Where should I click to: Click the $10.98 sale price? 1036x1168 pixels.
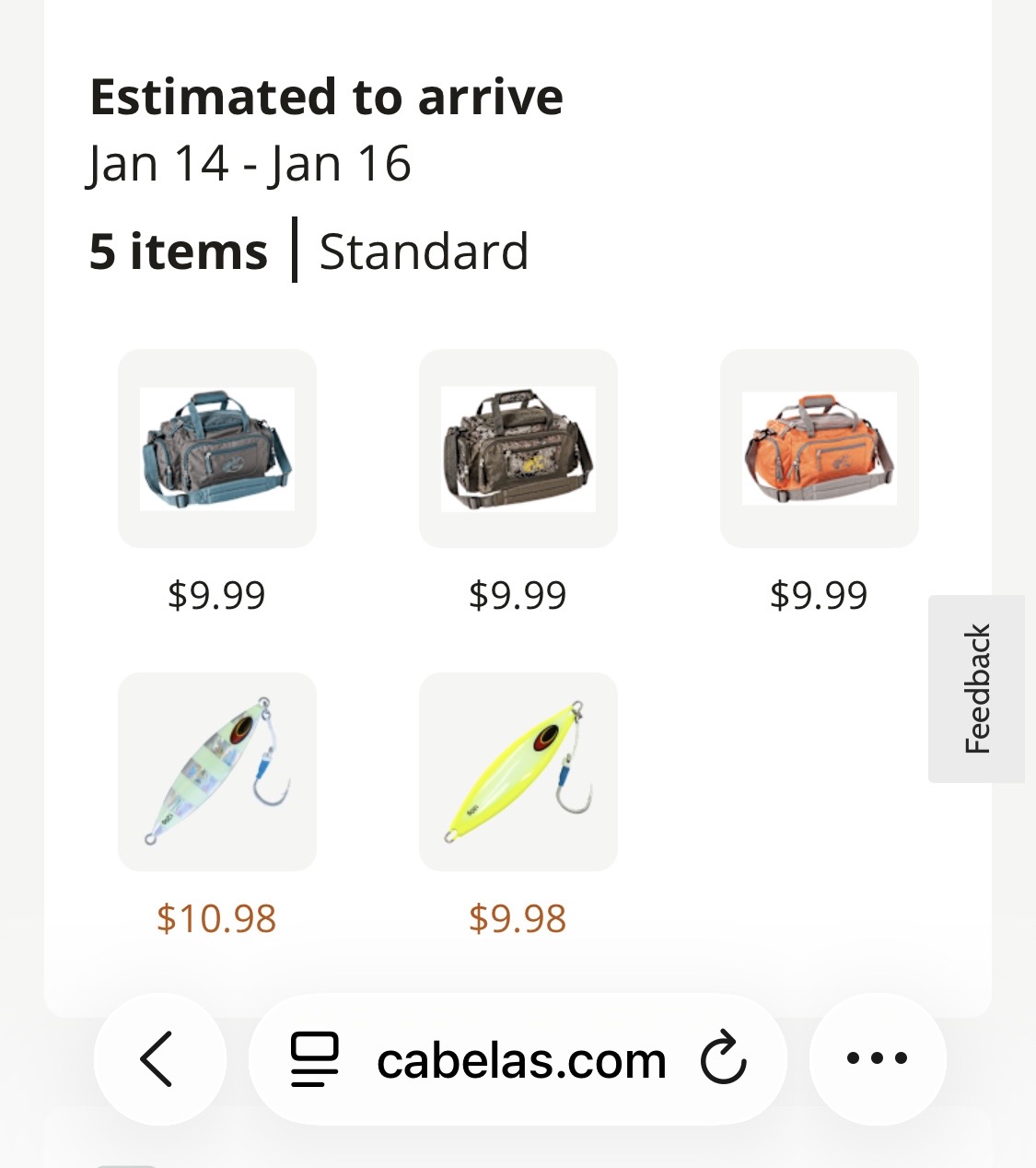216,918
